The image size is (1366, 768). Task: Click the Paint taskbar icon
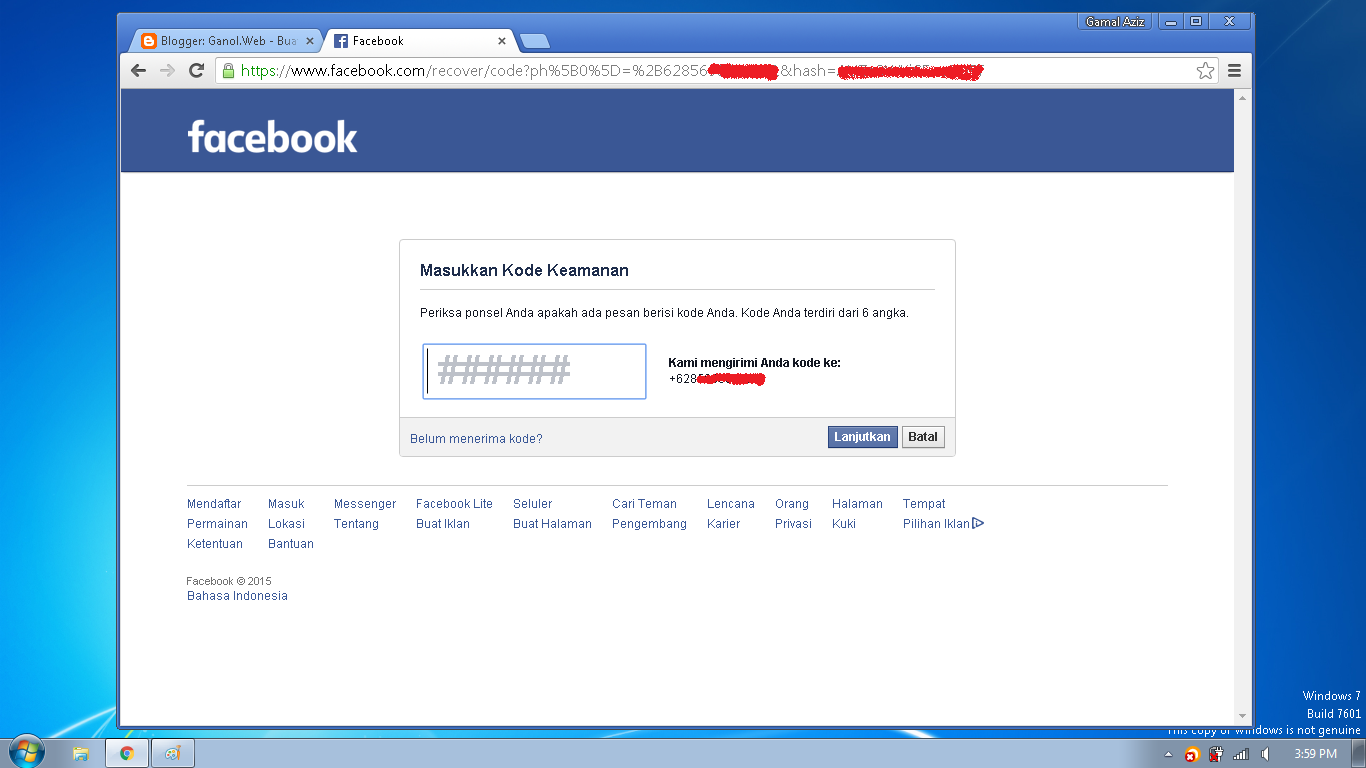[x=173, y=754]
